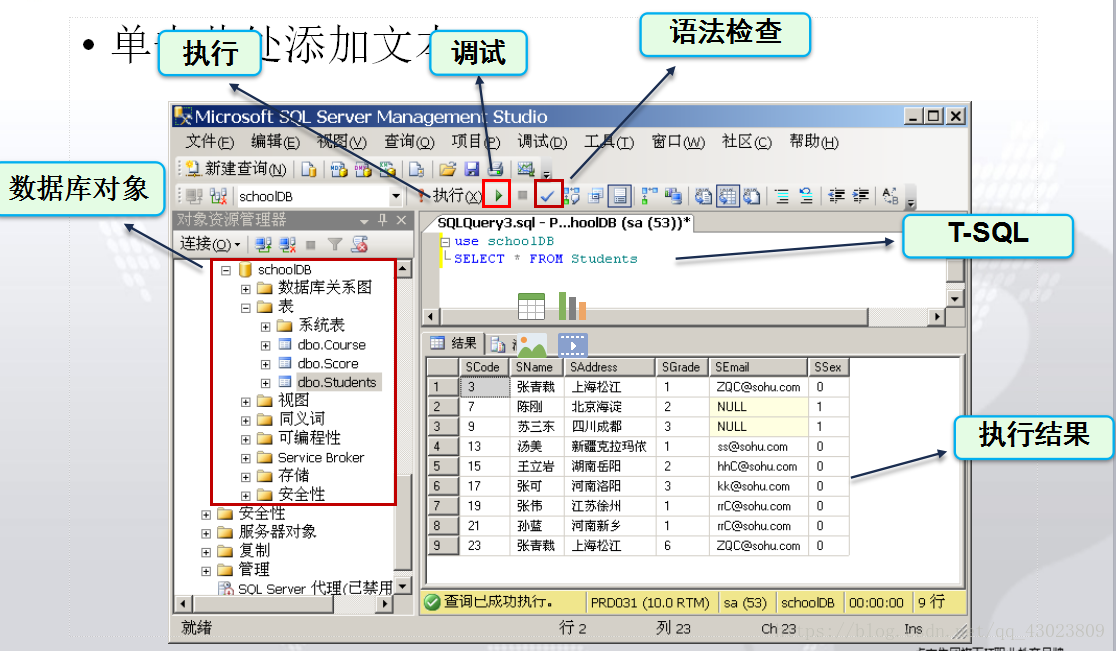Collapse the 表 folder node

pyautogui.click(x=246, y=308)
